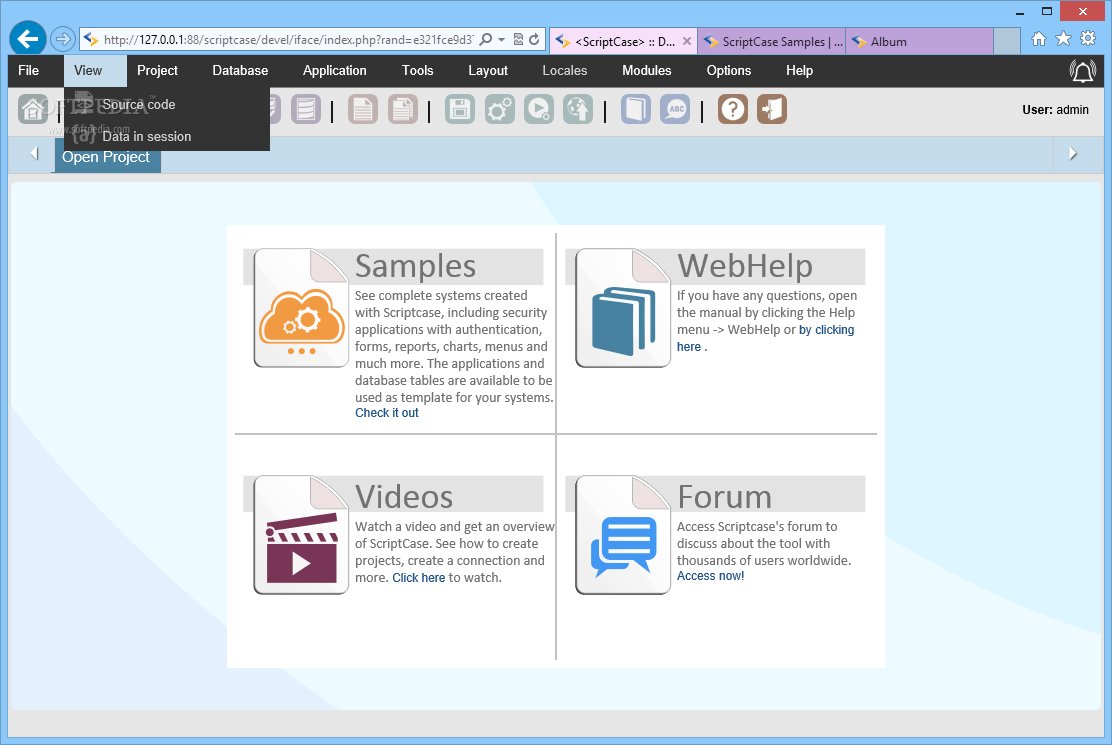Switch to ScriptCase Samples browser tab
The width and height of the screenshot is (1112, 745).
(x=772, y=42)
